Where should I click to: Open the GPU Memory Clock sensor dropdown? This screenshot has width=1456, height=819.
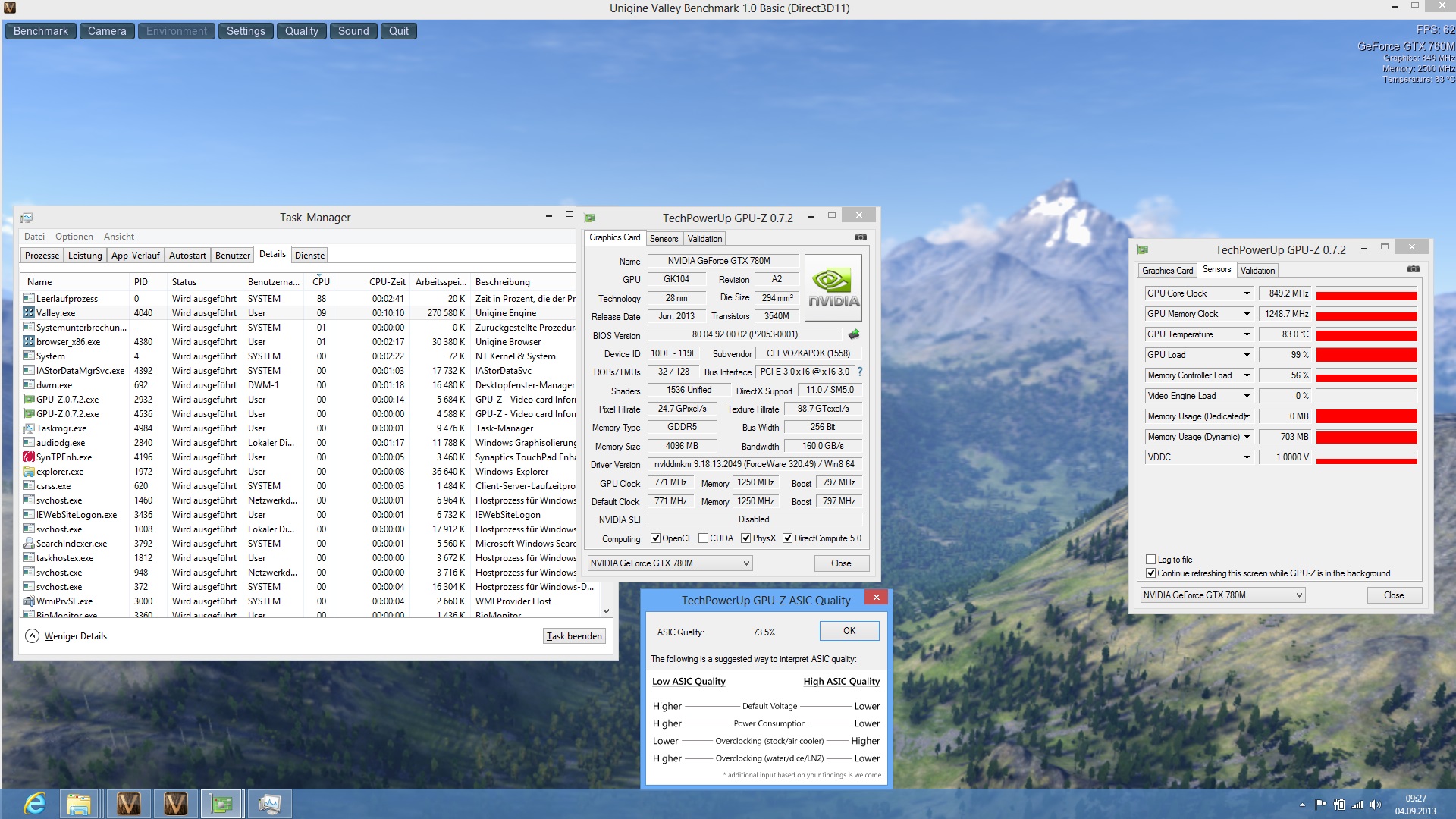(x=1247, y=314)
